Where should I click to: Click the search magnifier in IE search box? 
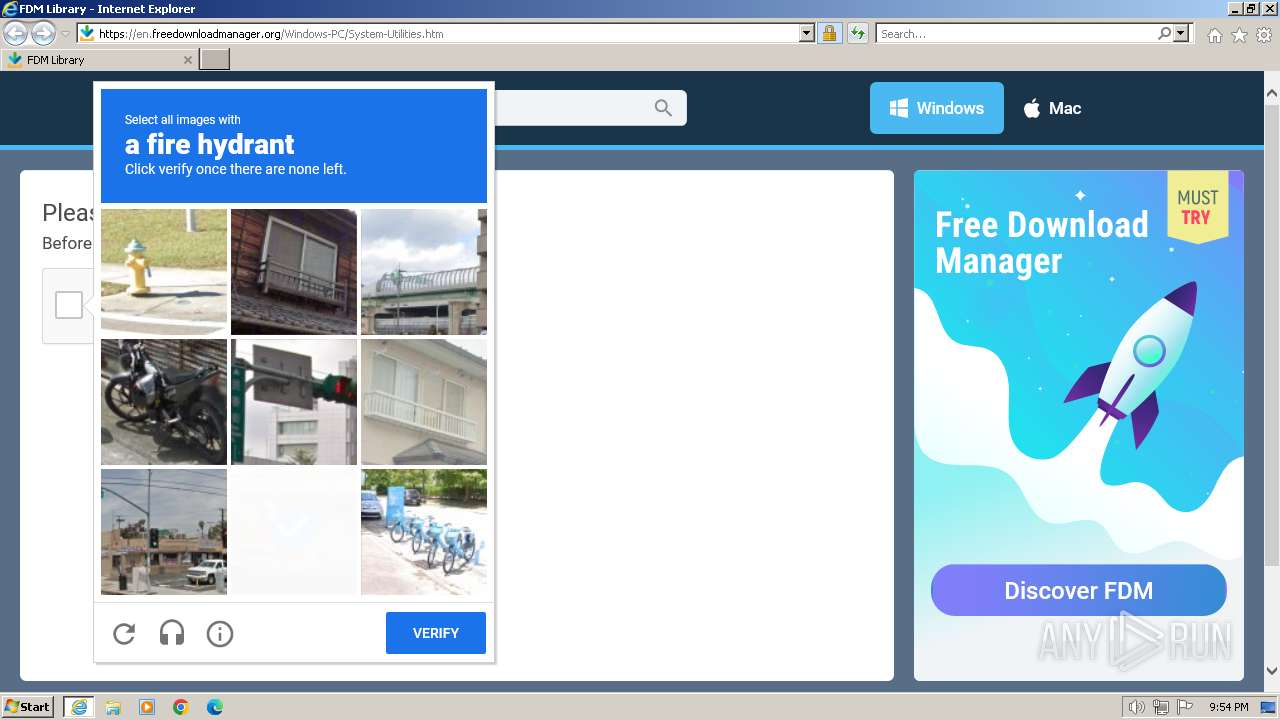(x=1164, y=34)
